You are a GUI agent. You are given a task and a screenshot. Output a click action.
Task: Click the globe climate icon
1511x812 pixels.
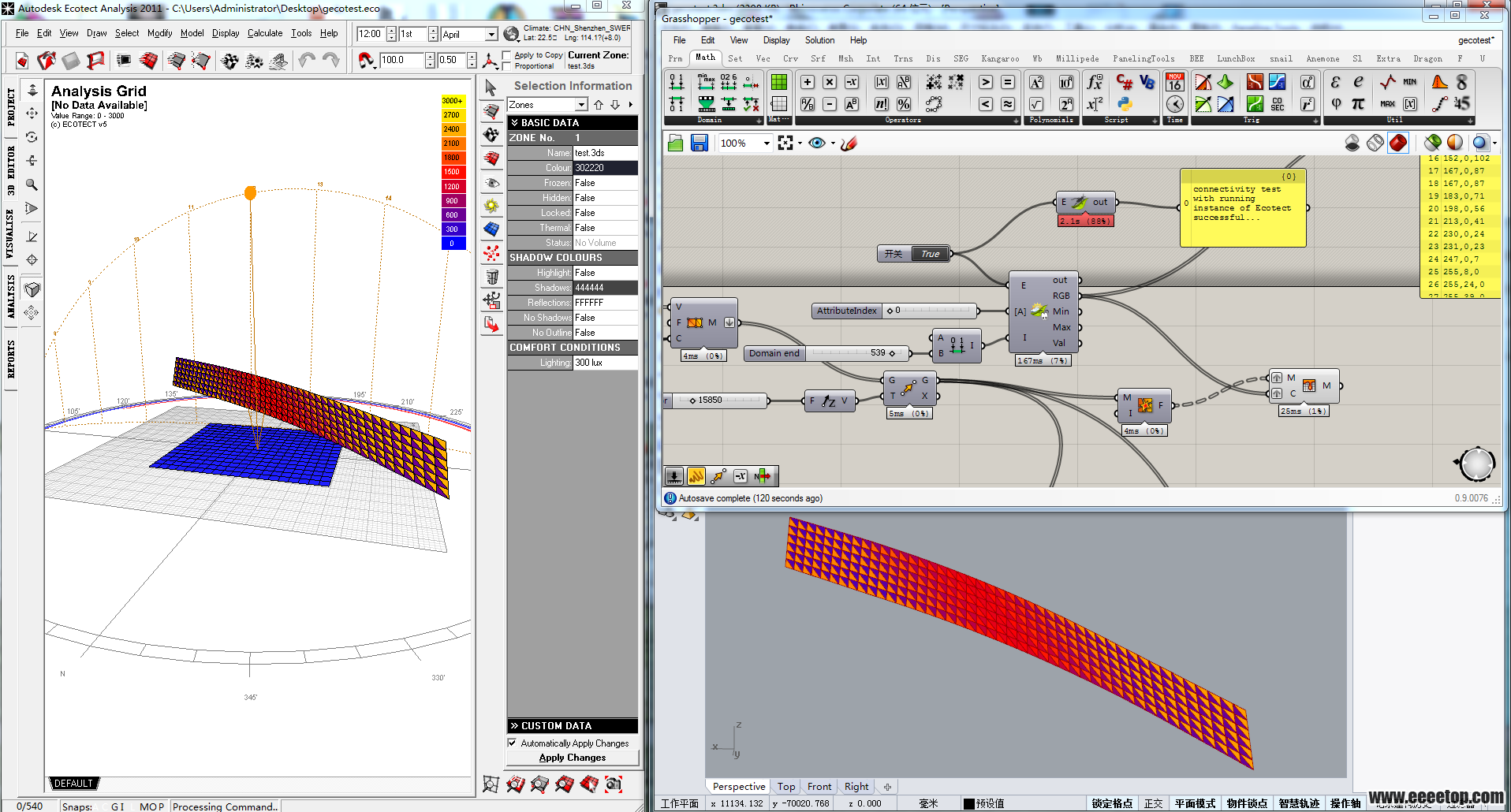[x=511, y=34]
